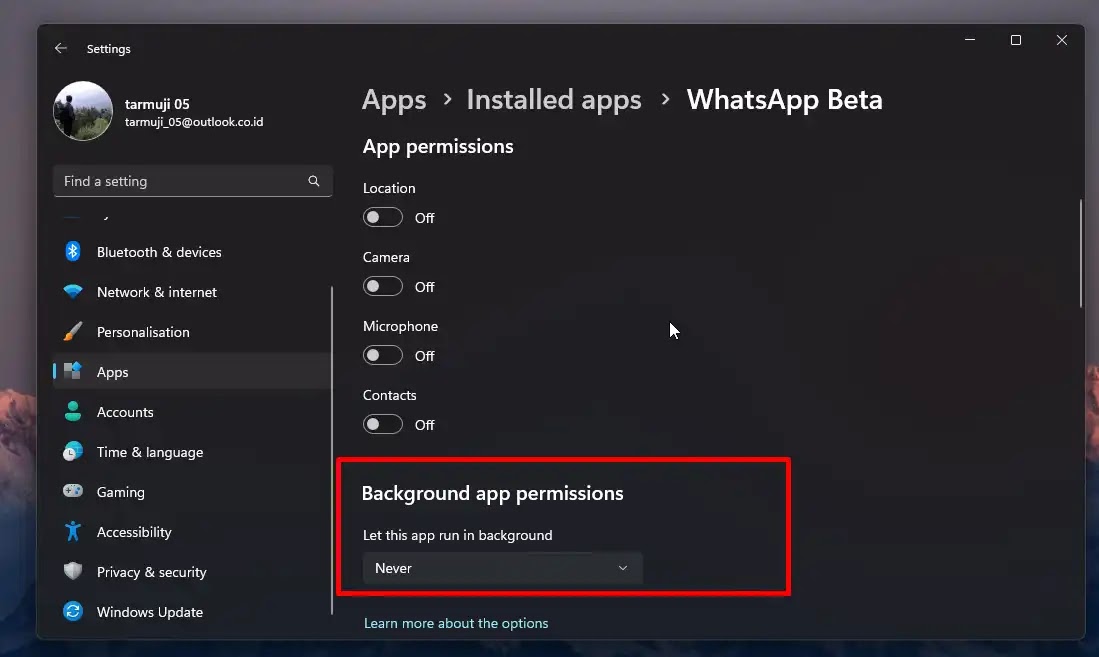
Task: Open Privacy & security settings
Action: [x=192, y=571]
